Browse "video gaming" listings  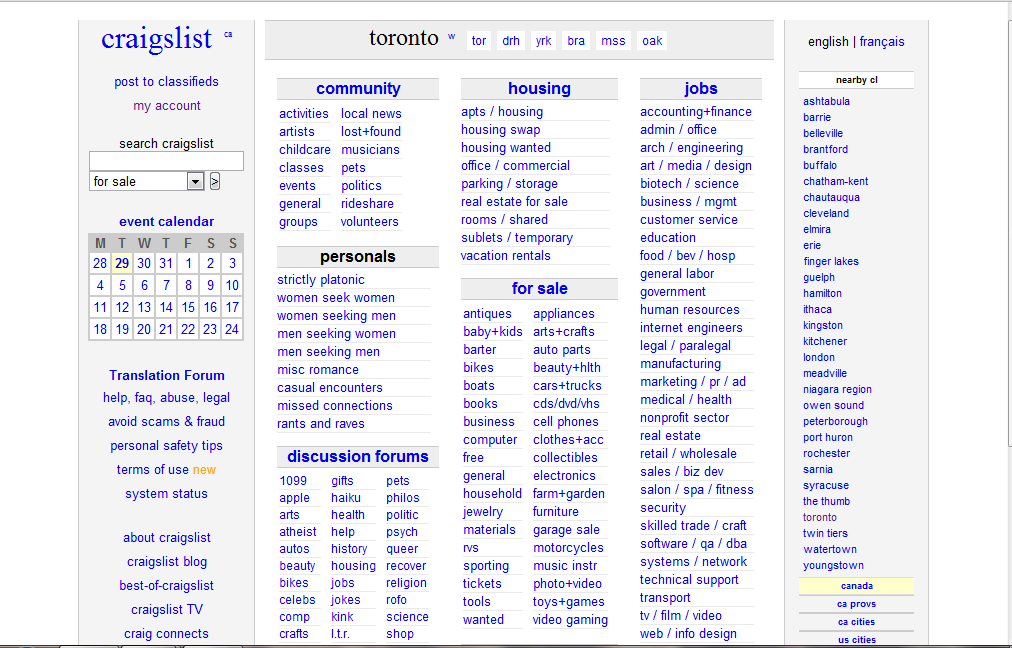click(571, 620)
